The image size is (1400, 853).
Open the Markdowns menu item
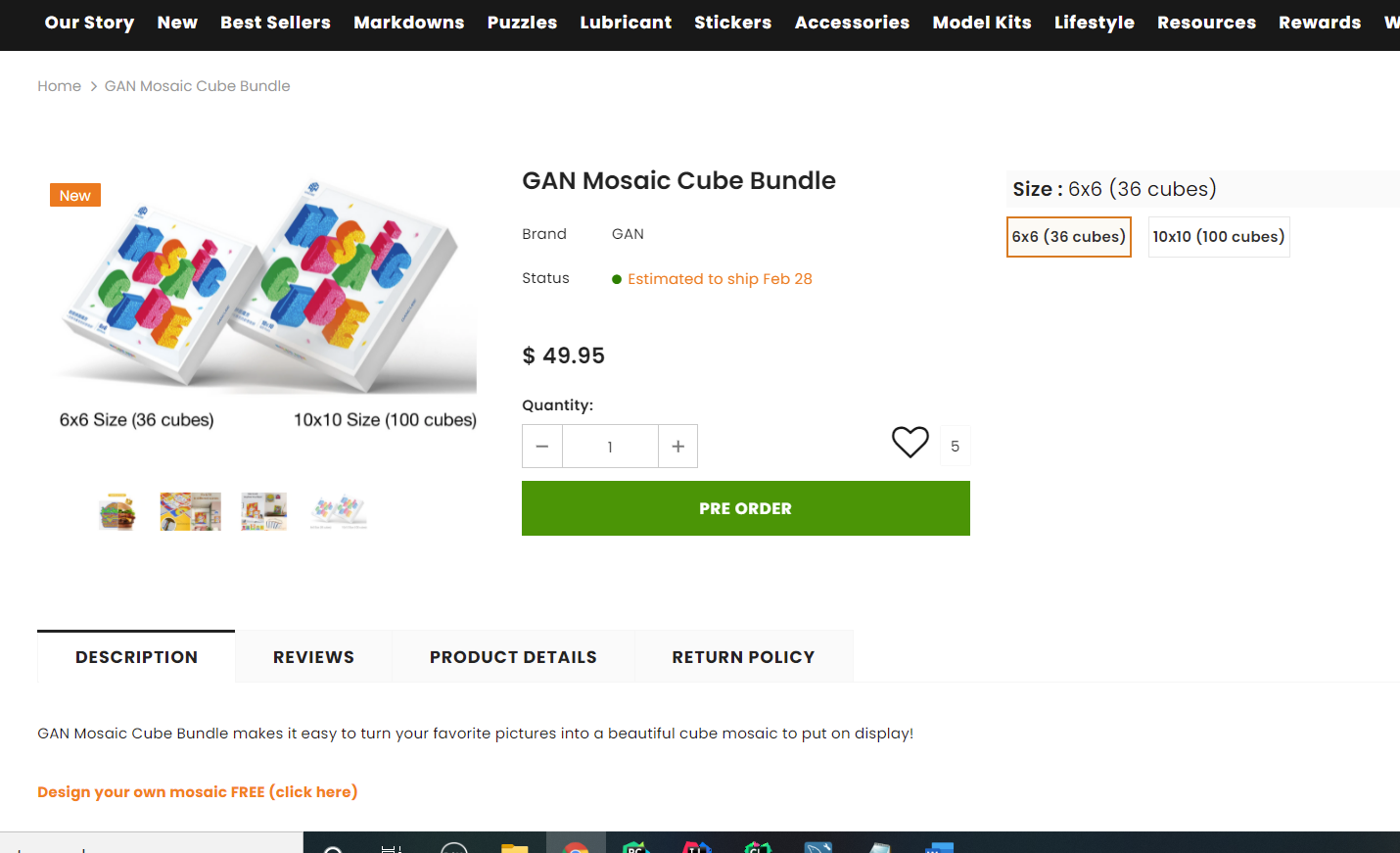tap(408, 23)
